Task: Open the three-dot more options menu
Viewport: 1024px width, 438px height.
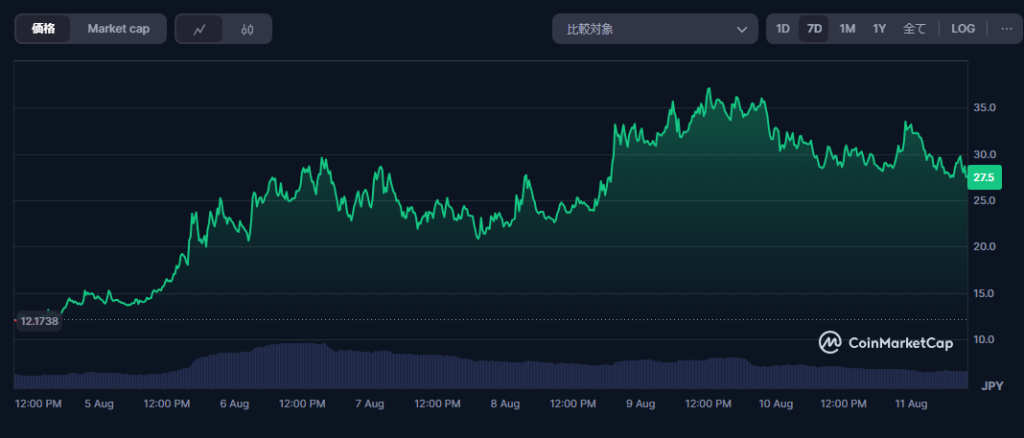Action: coord(1006,29)
